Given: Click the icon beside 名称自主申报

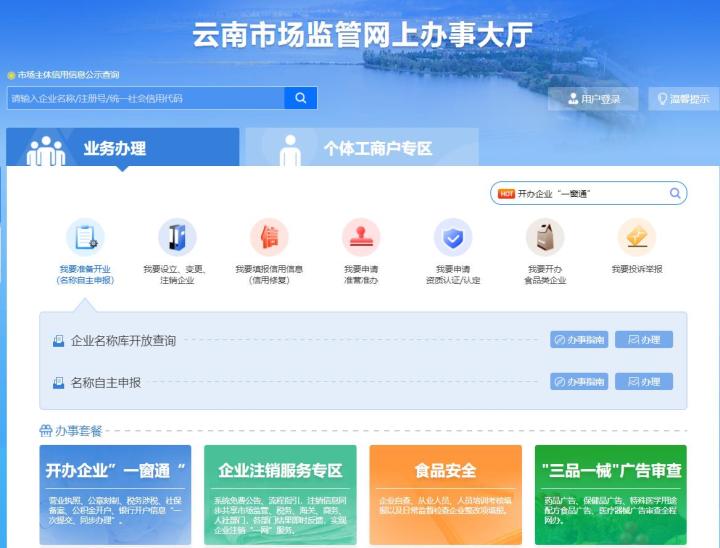Looking at the screenshot, I should [x=58, y=383].
